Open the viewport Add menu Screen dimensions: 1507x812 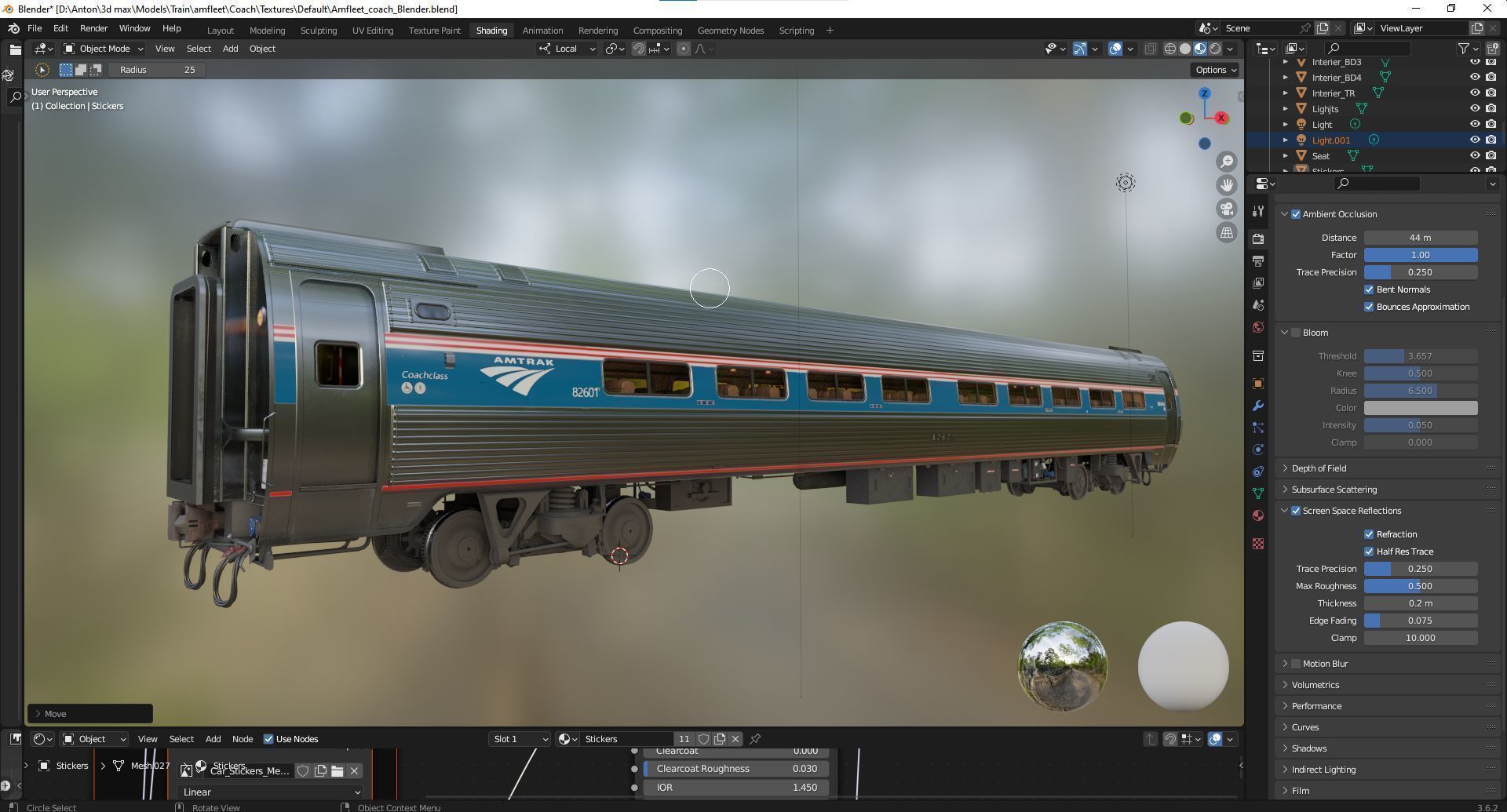[230, 49]
